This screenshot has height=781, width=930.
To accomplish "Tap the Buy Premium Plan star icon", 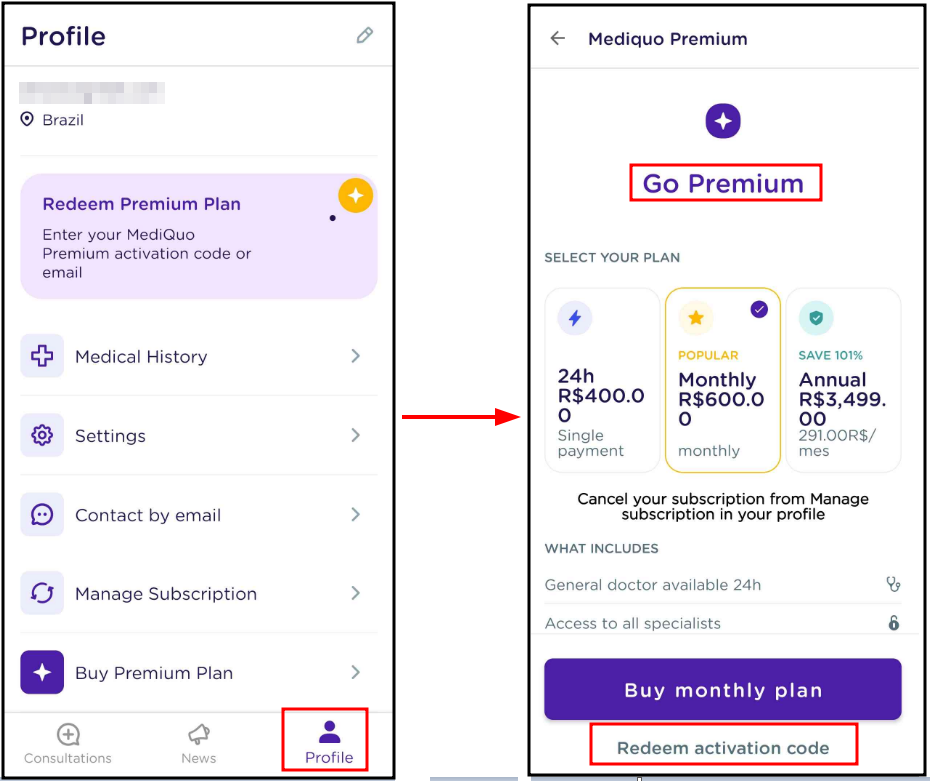I will 42,673.
